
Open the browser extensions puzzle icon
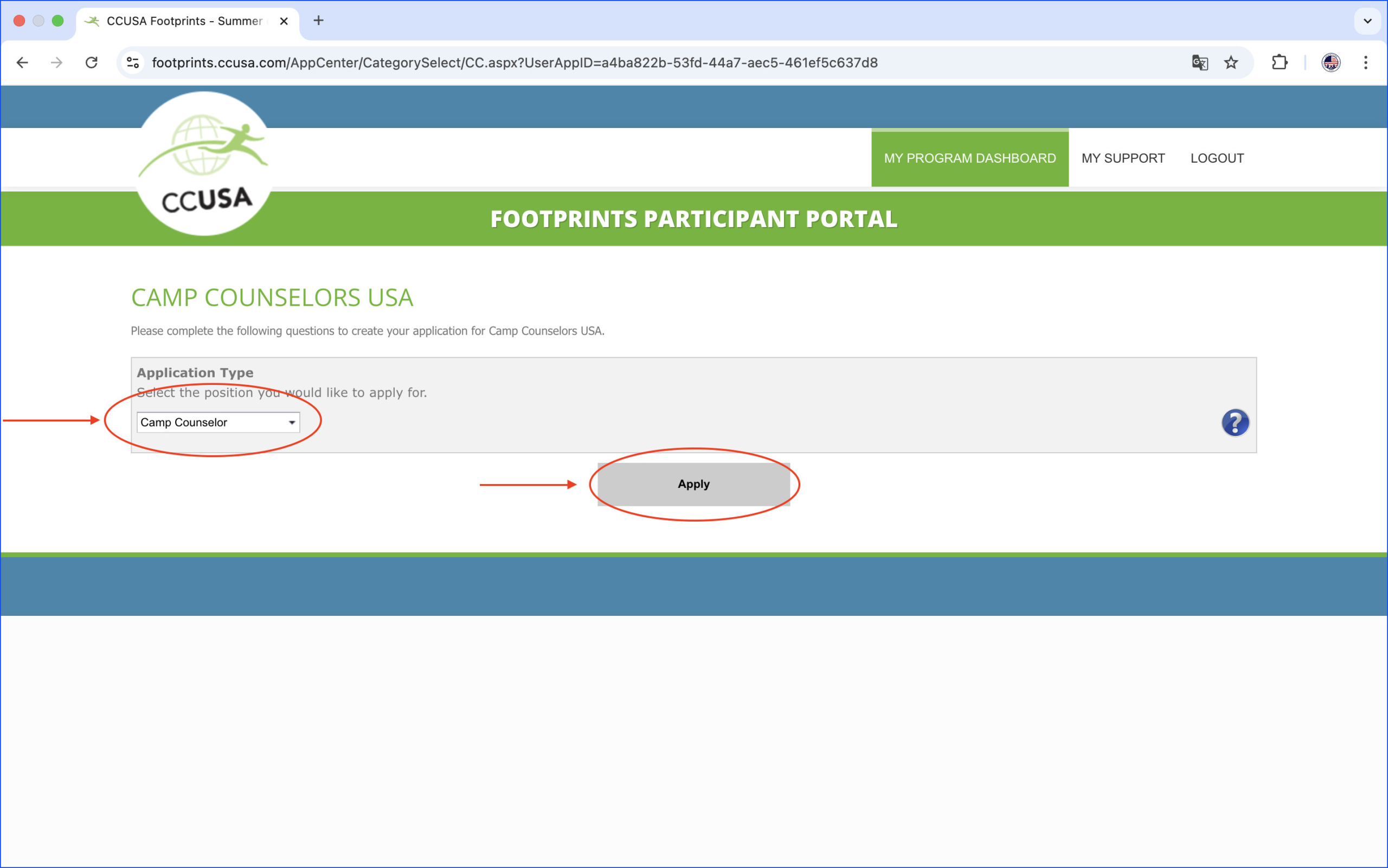coord(1279,62)
